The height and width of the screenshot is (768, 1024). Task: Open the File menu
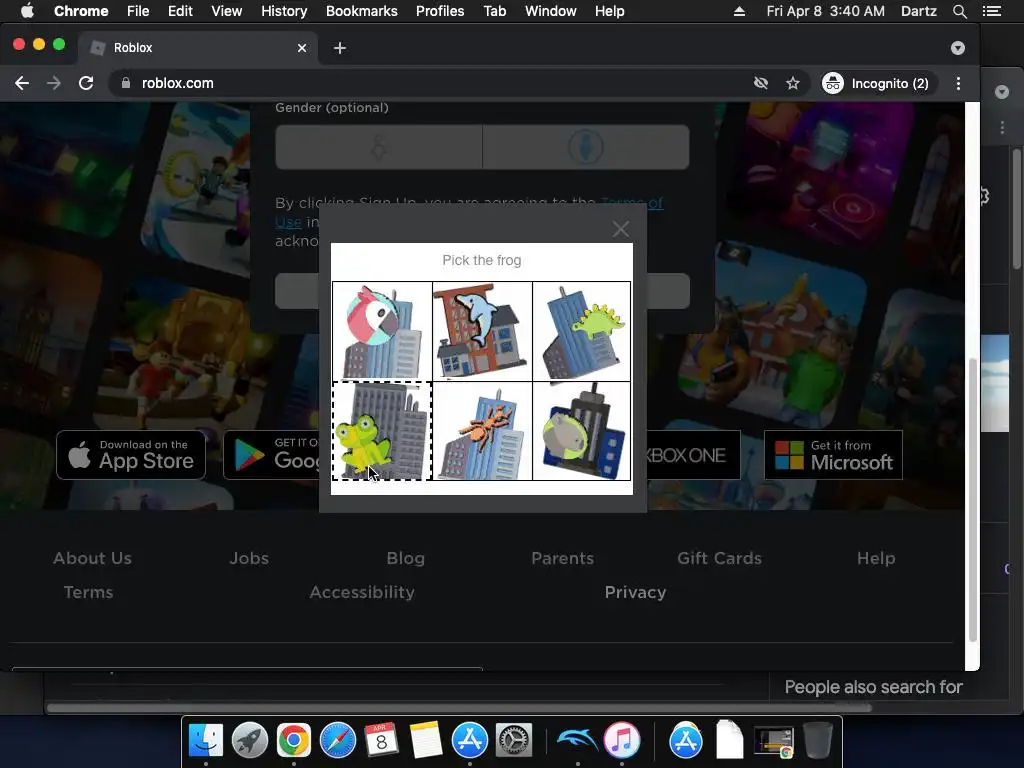tap(138, 11)
